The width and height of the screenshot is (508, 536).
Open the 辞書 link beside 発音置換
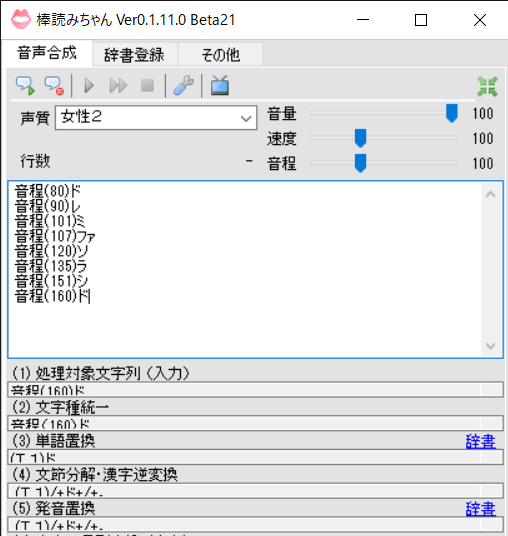point(481,509)
